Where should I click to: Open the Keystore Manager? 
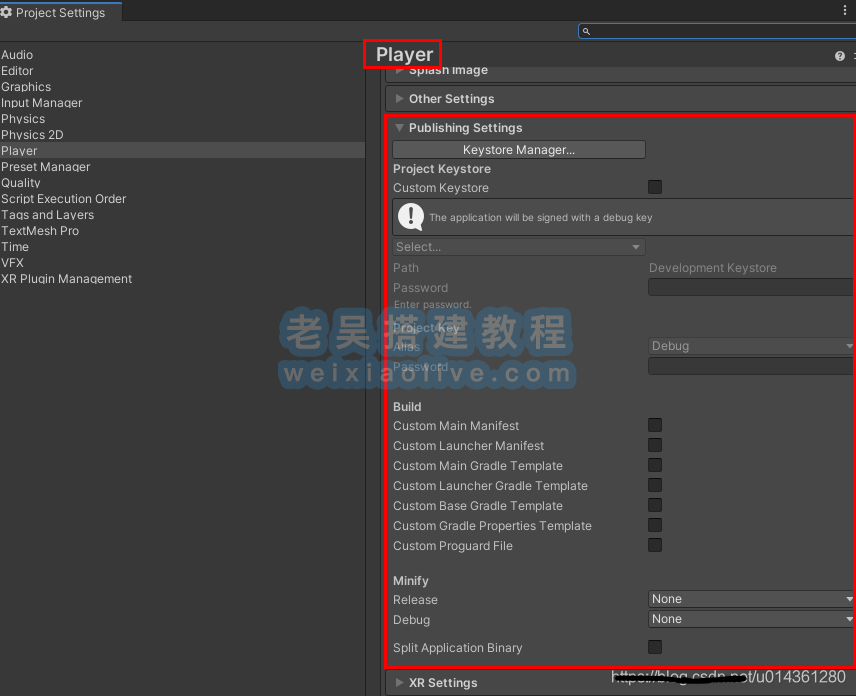(518, 149)
